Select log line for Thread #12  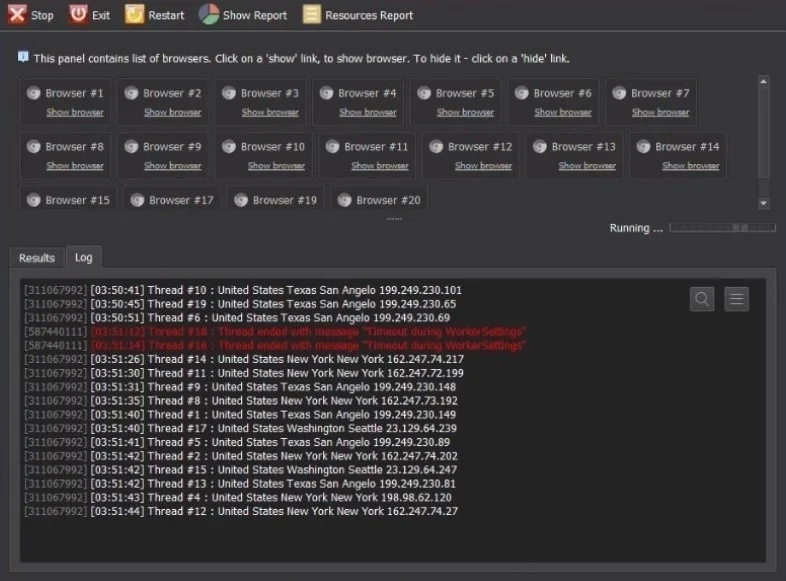tap(241, 511)
